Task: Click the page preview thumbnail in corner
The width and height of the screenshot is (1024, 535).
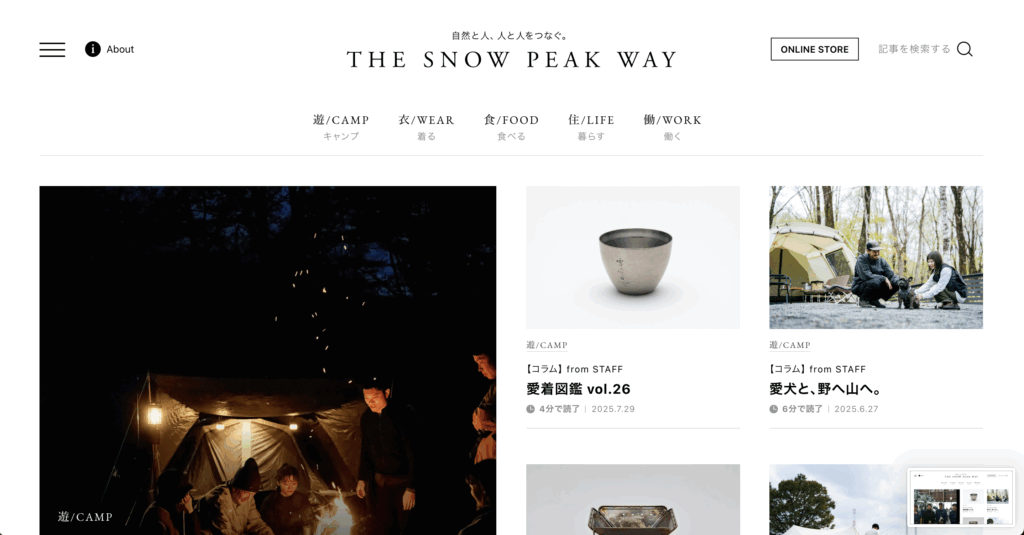Action: [x=961, y=498]
